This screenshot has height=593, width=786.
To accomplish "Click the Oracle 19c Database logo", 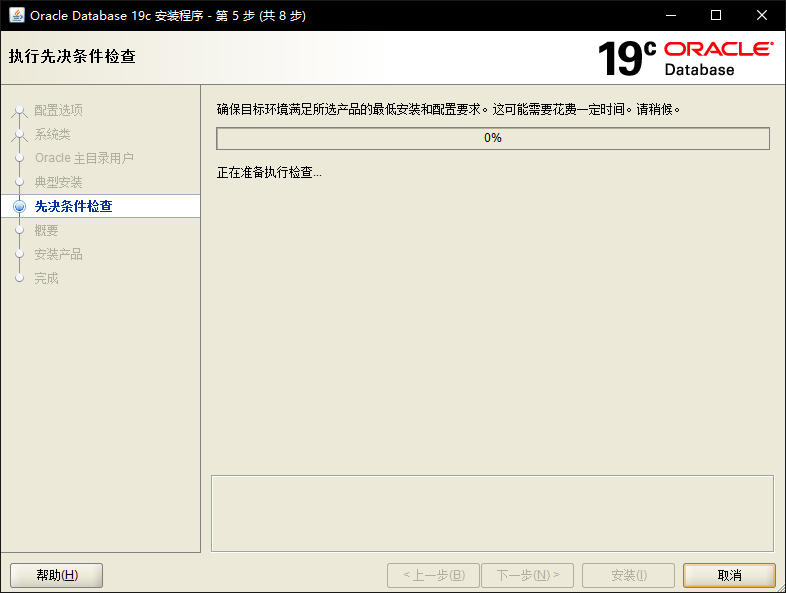I will pos(685,59).
